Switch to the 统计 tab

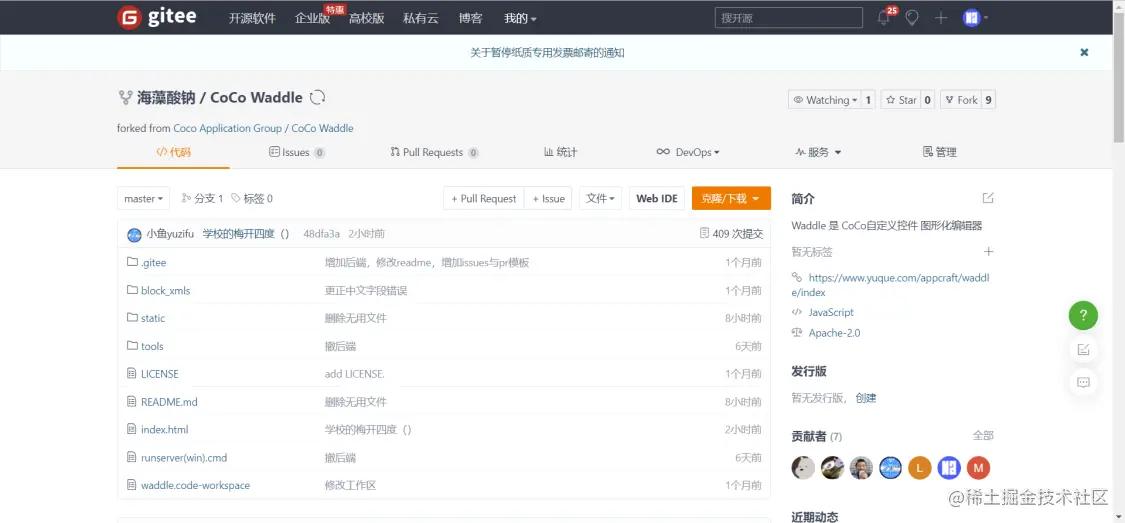coord(560,152)
